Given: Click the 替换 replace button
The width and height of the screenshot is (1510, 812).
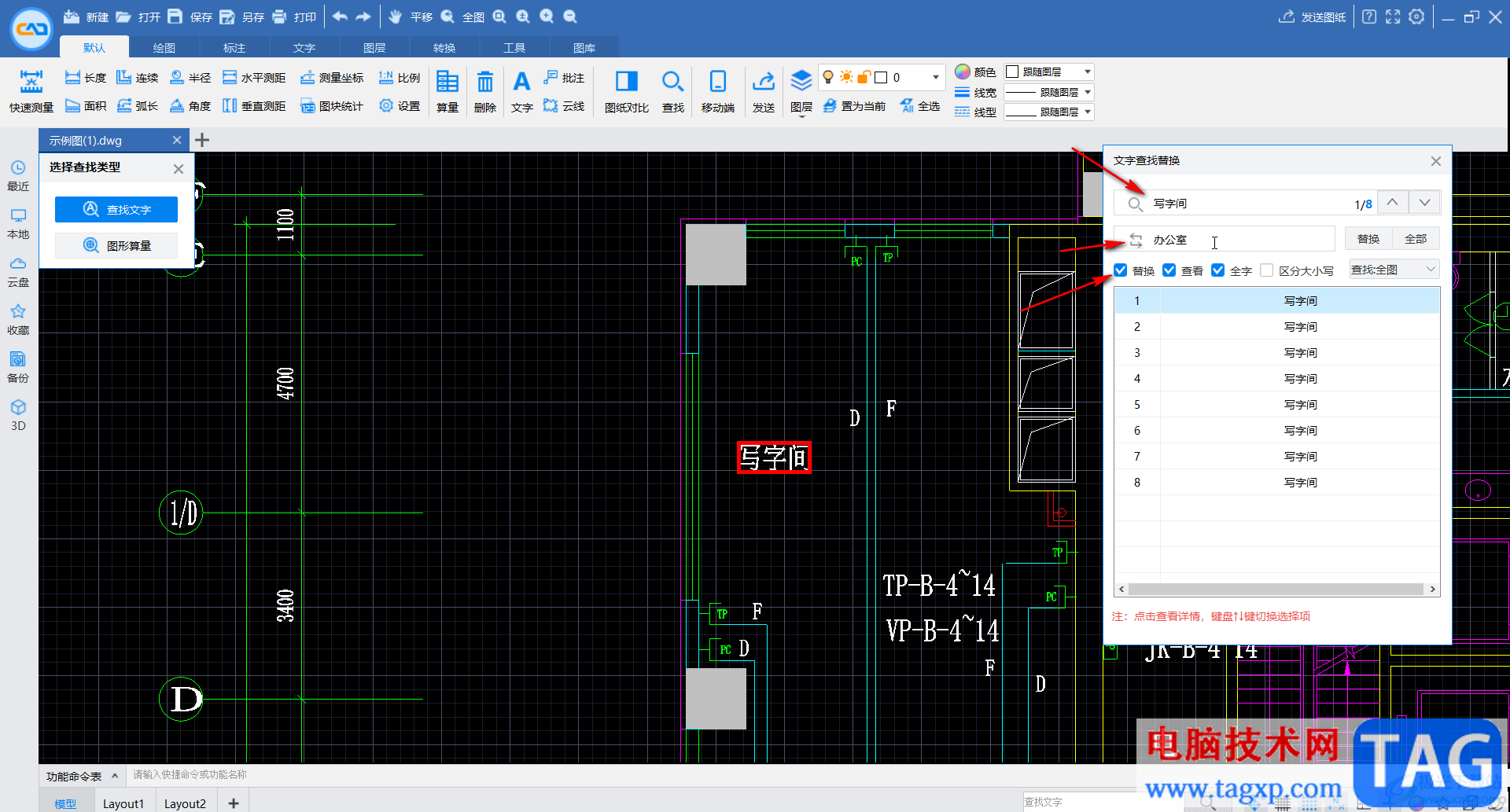Looking at the screenshot, I should 1368,239.
